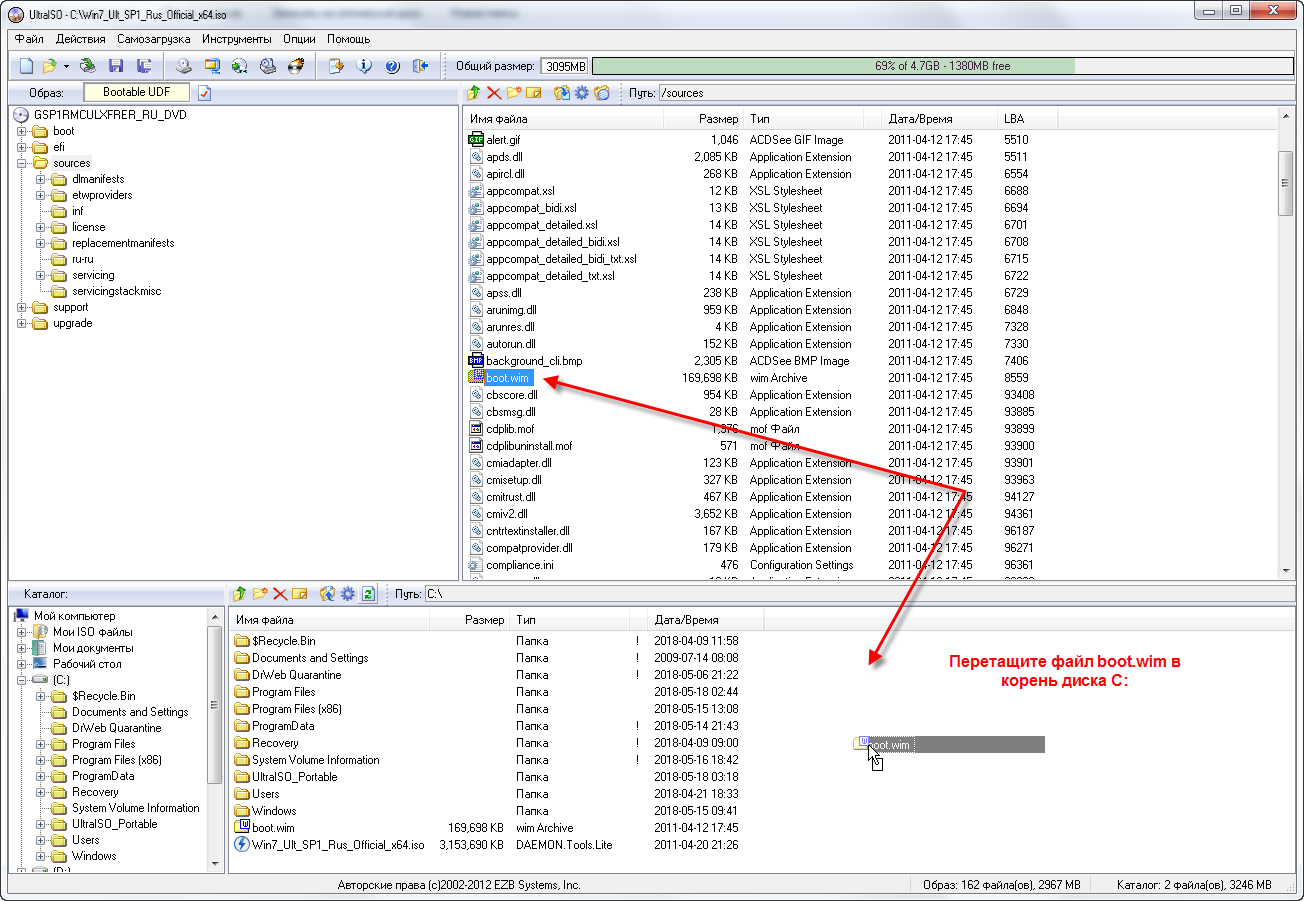Open the Файл menu

(x=29, y=39)
